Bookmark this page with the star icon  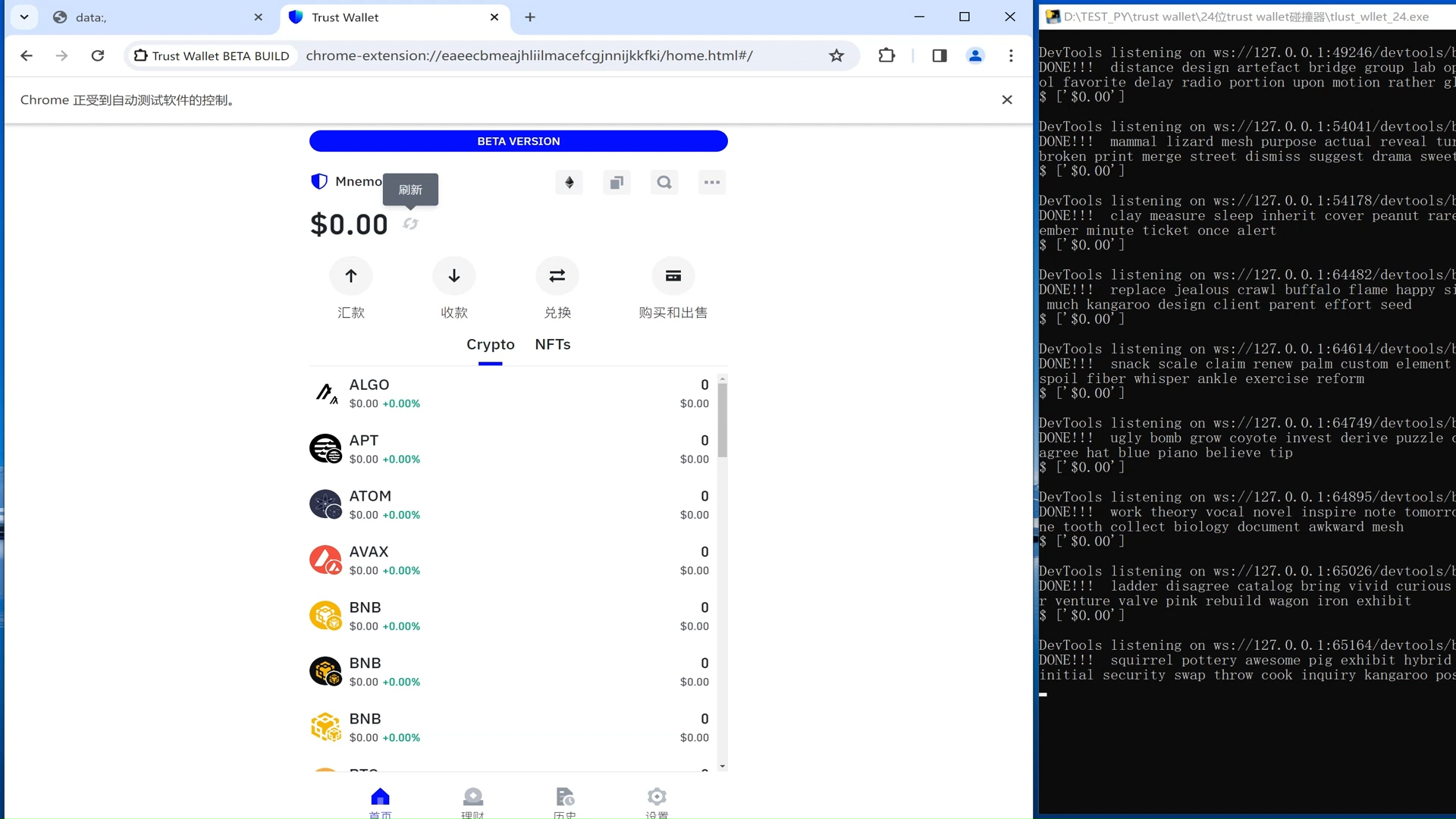pyautogui.click(x=836, y=55)
